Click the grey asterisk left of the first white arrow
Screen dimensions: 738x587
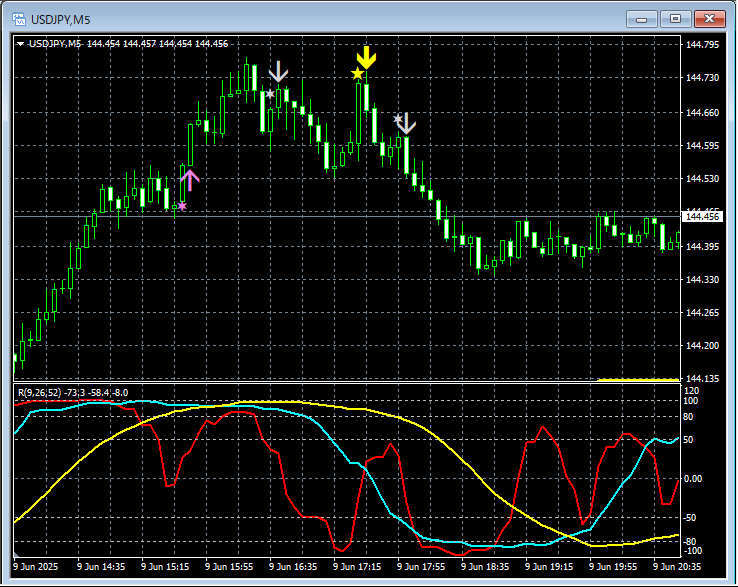(270, 94)
